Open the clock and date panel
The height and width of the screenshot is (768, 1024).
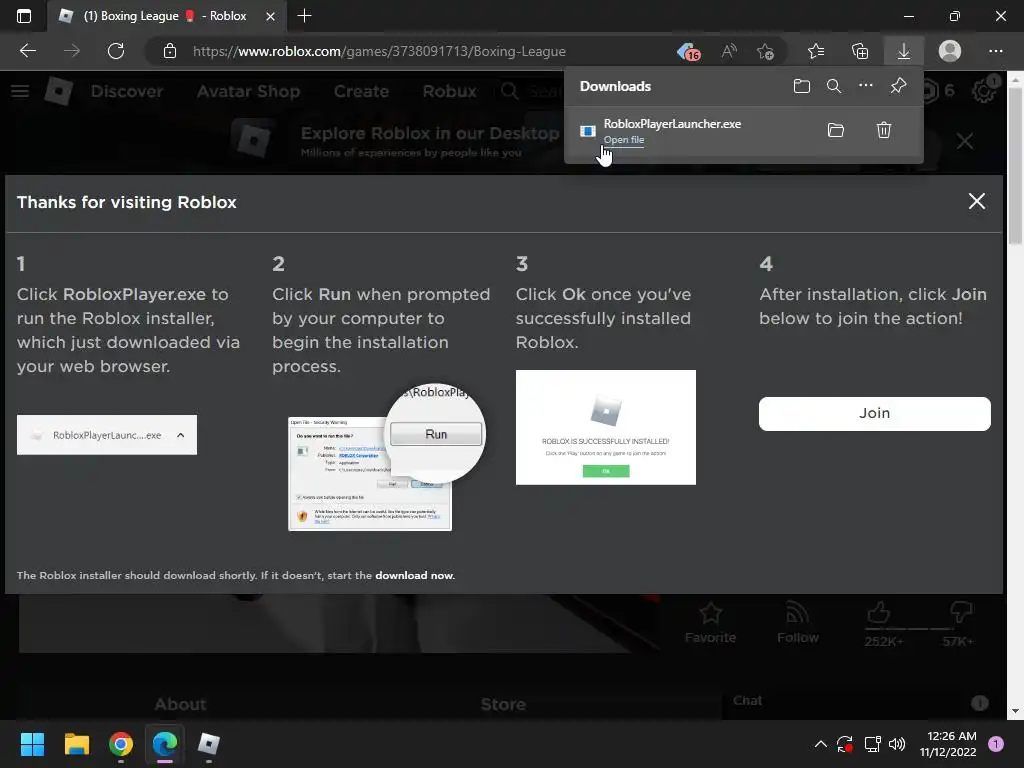click(x=948, y=744)
